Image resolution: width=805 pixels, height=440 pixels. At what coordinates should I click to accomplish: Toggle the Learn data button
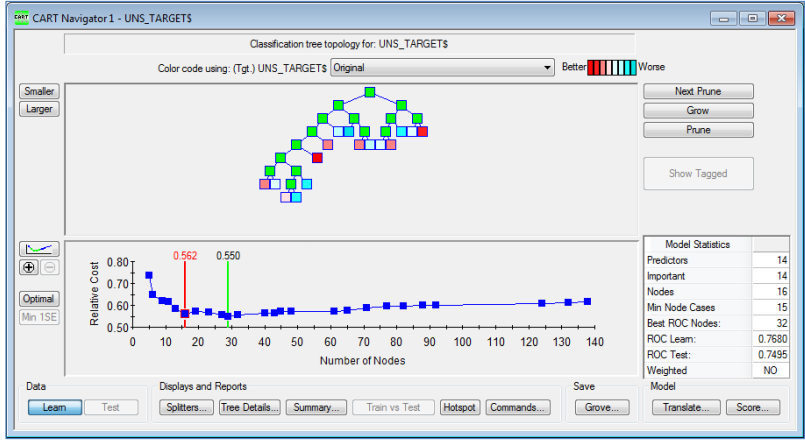coord(54,407)
